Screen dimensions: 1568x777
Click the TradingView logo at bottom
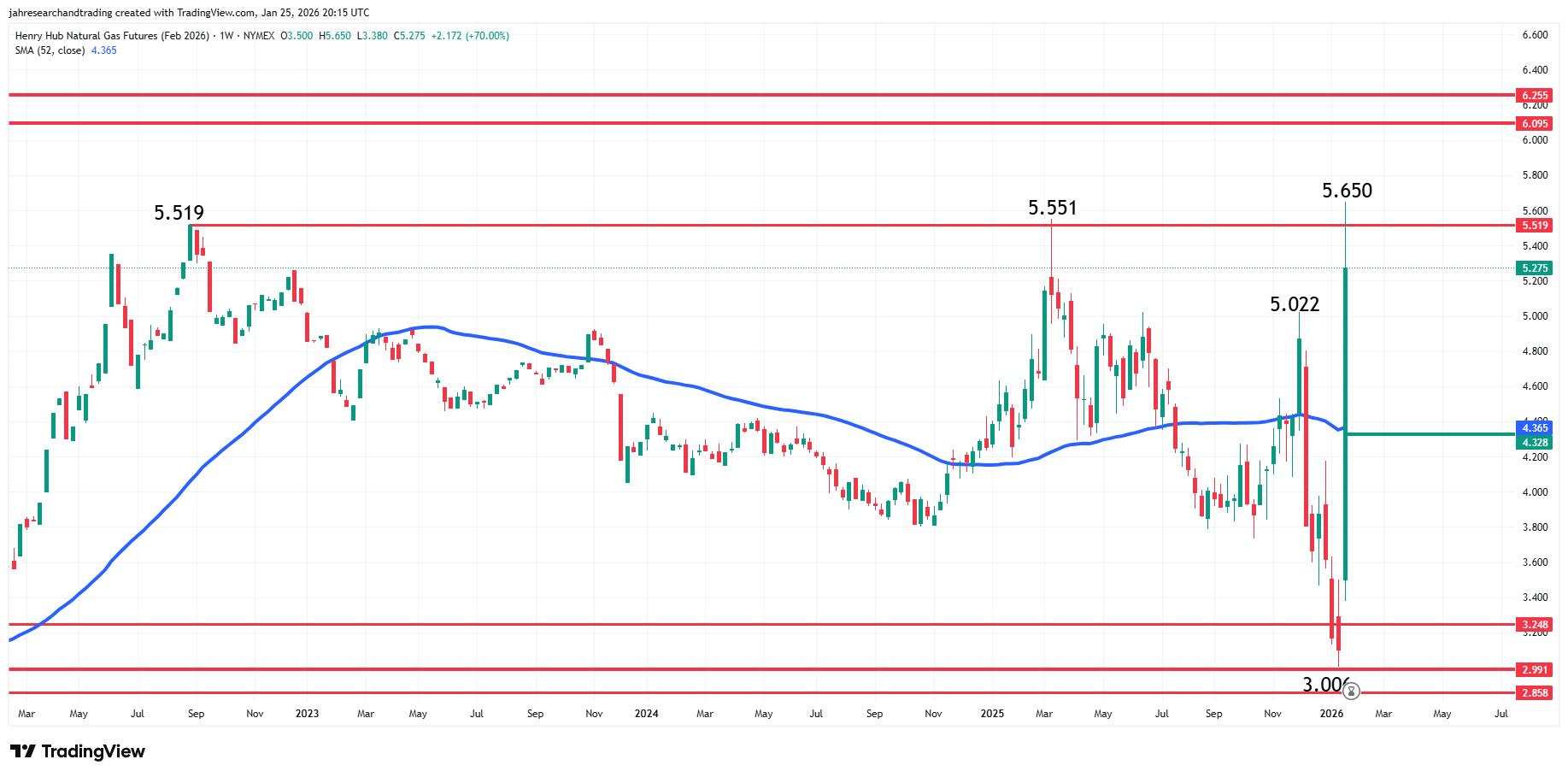point(78,751)
